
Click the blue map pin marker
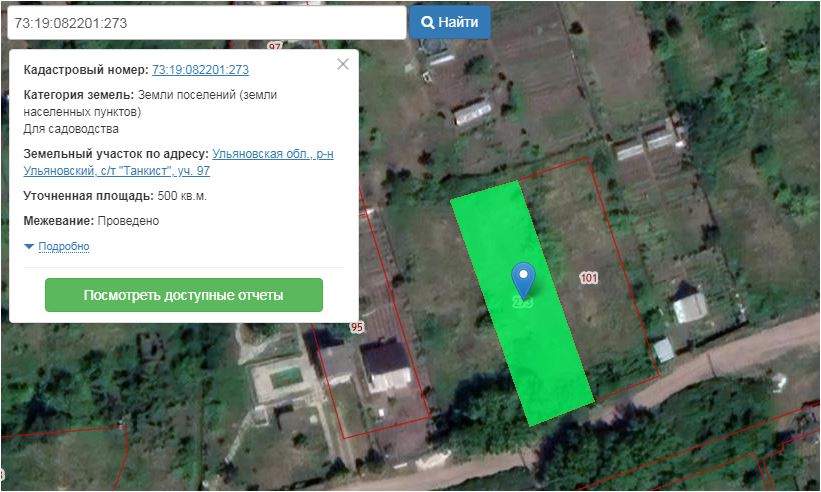click(x=522, y=278)
